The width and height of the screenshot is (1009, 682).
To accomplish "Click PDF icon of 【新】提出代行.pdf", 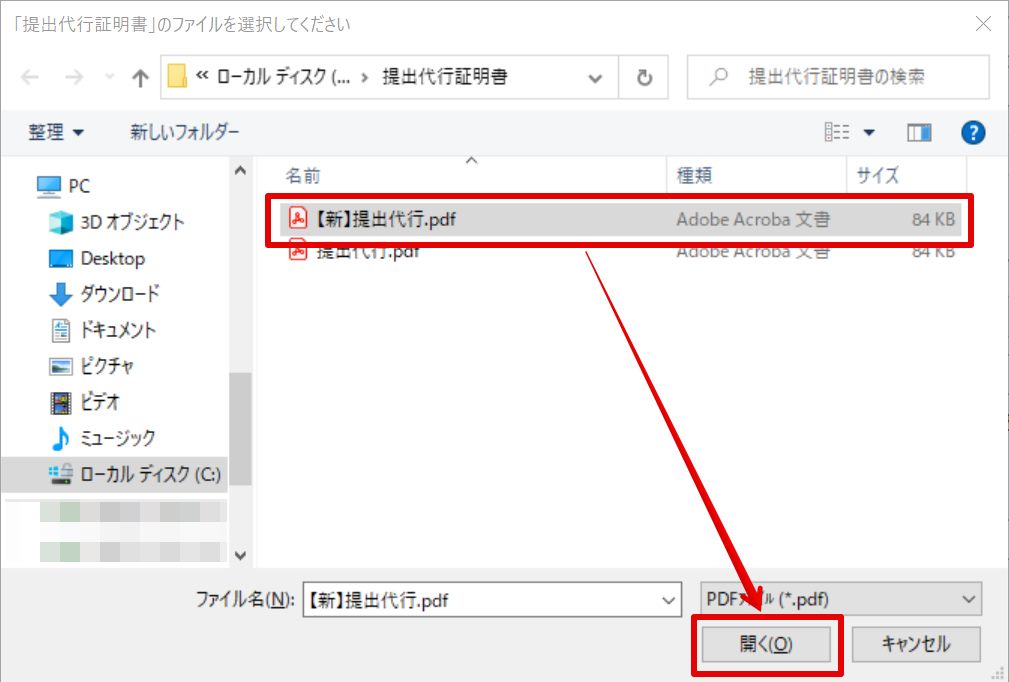I will point(298,219).
